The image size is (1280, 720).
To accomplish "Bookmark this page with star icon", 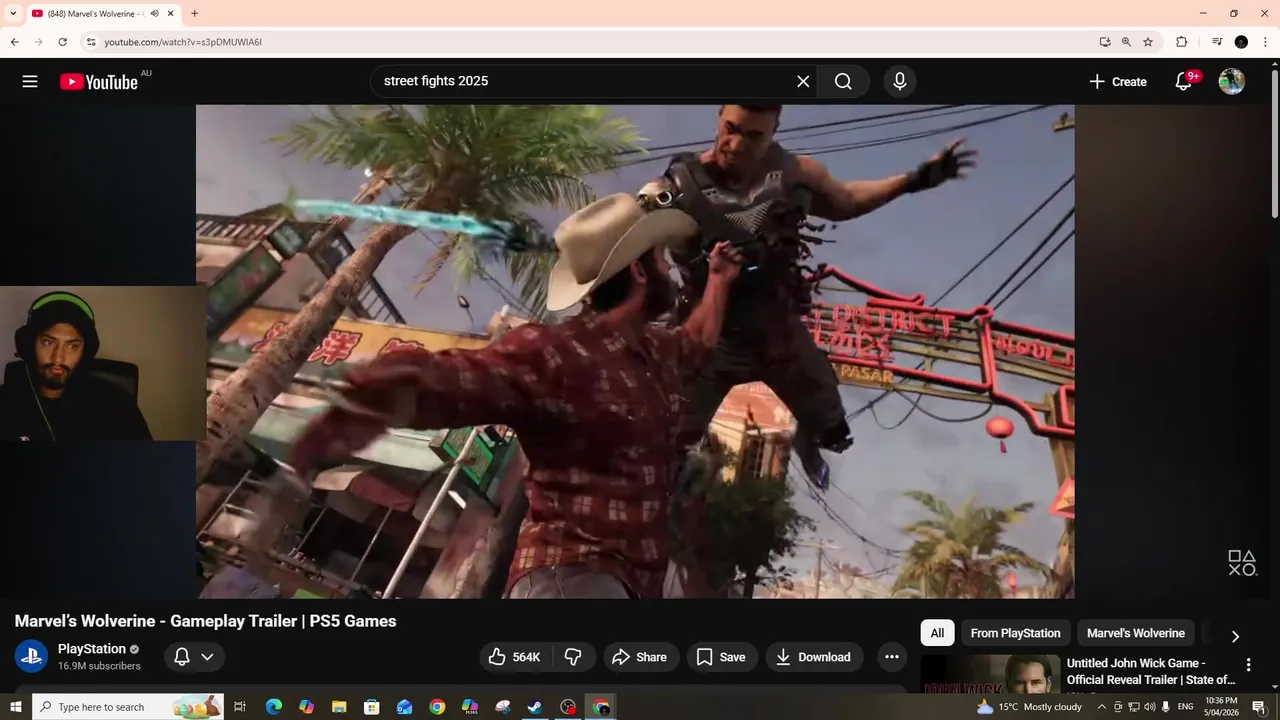I will point(1148,42).
